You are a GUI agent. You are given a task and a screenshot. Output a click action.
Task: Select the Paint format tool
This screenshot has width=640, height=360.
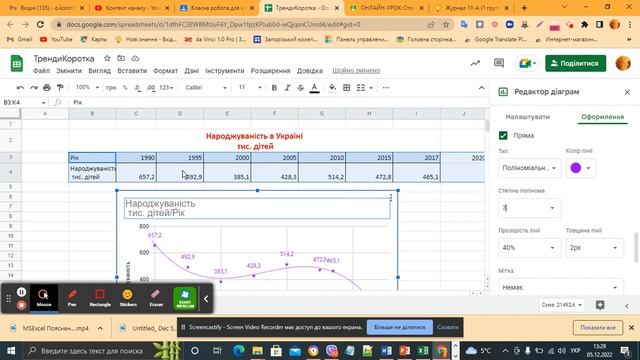click(60, 88)
